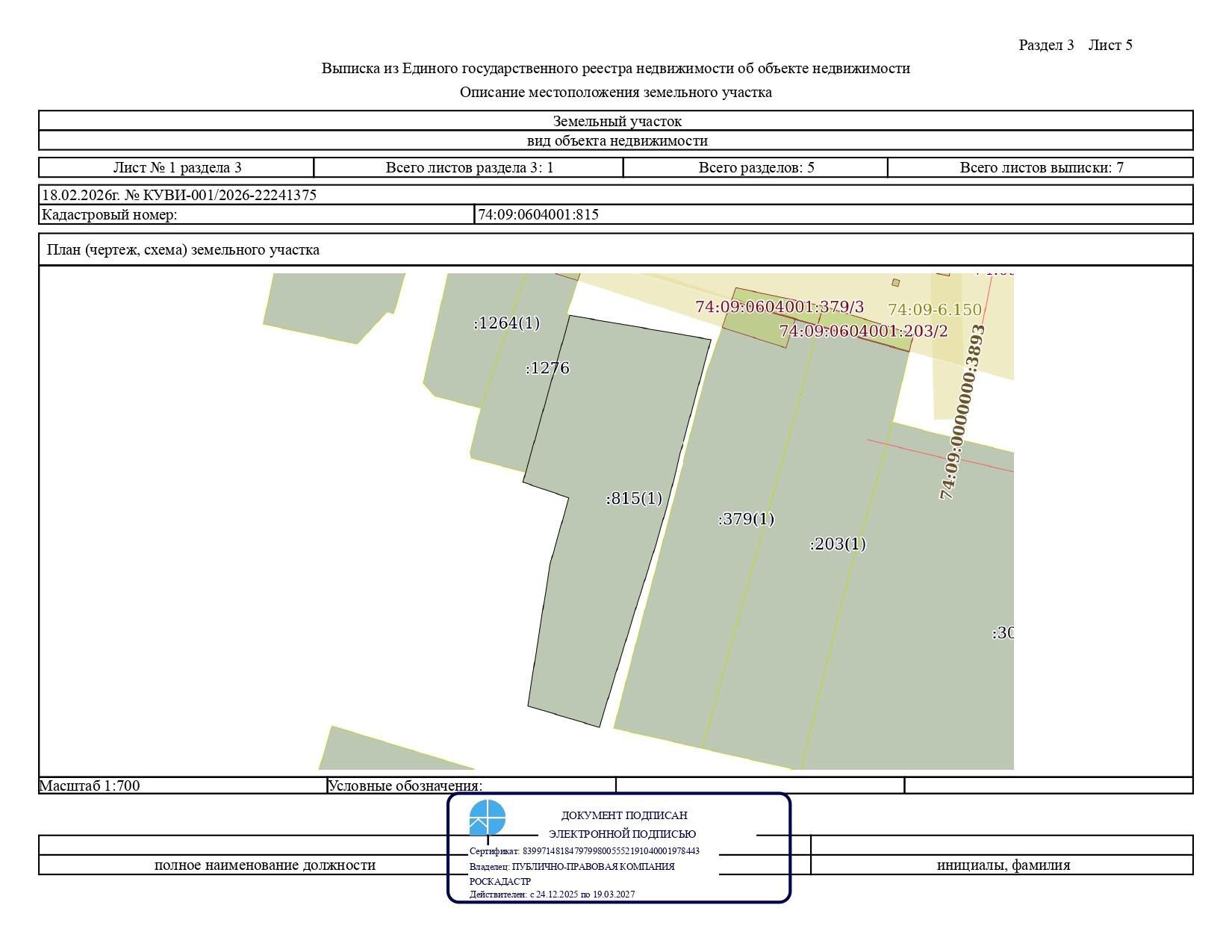The image size is (1232, 952).
Task: Click the cadastral number 74:09:0604001:815 field
Action: point(833,214)
